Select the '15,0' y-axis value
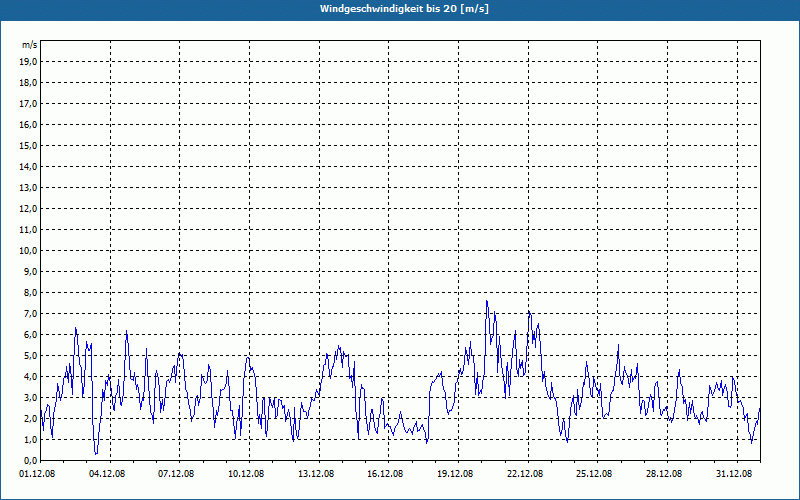 (28, 145)
